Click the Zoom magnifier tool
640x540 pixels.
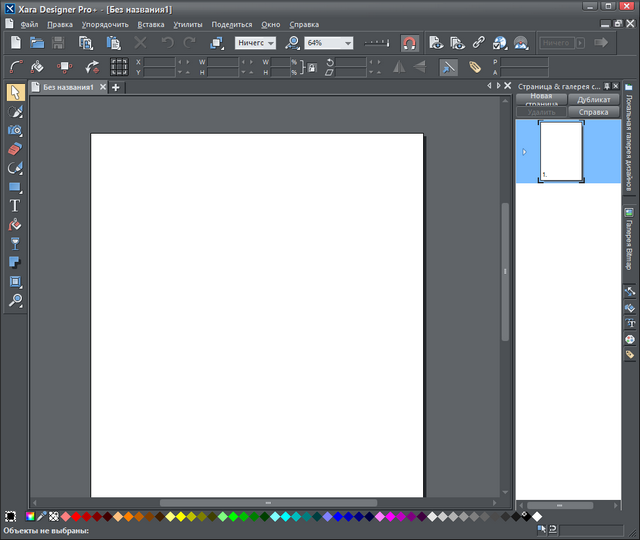[x=15, y=301]
